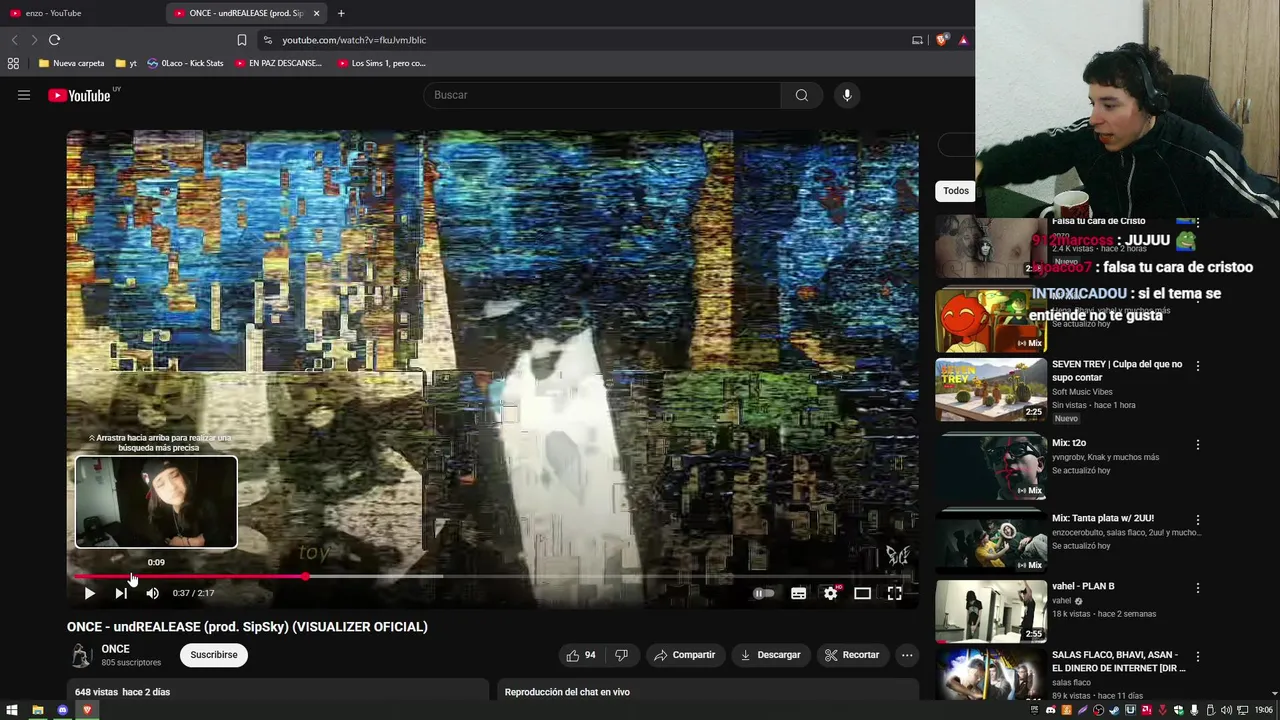Image resolution: width=1280 pixels, height=720 pixels.
Task: Bookmark this page icon
Action: tap(241, 40)
